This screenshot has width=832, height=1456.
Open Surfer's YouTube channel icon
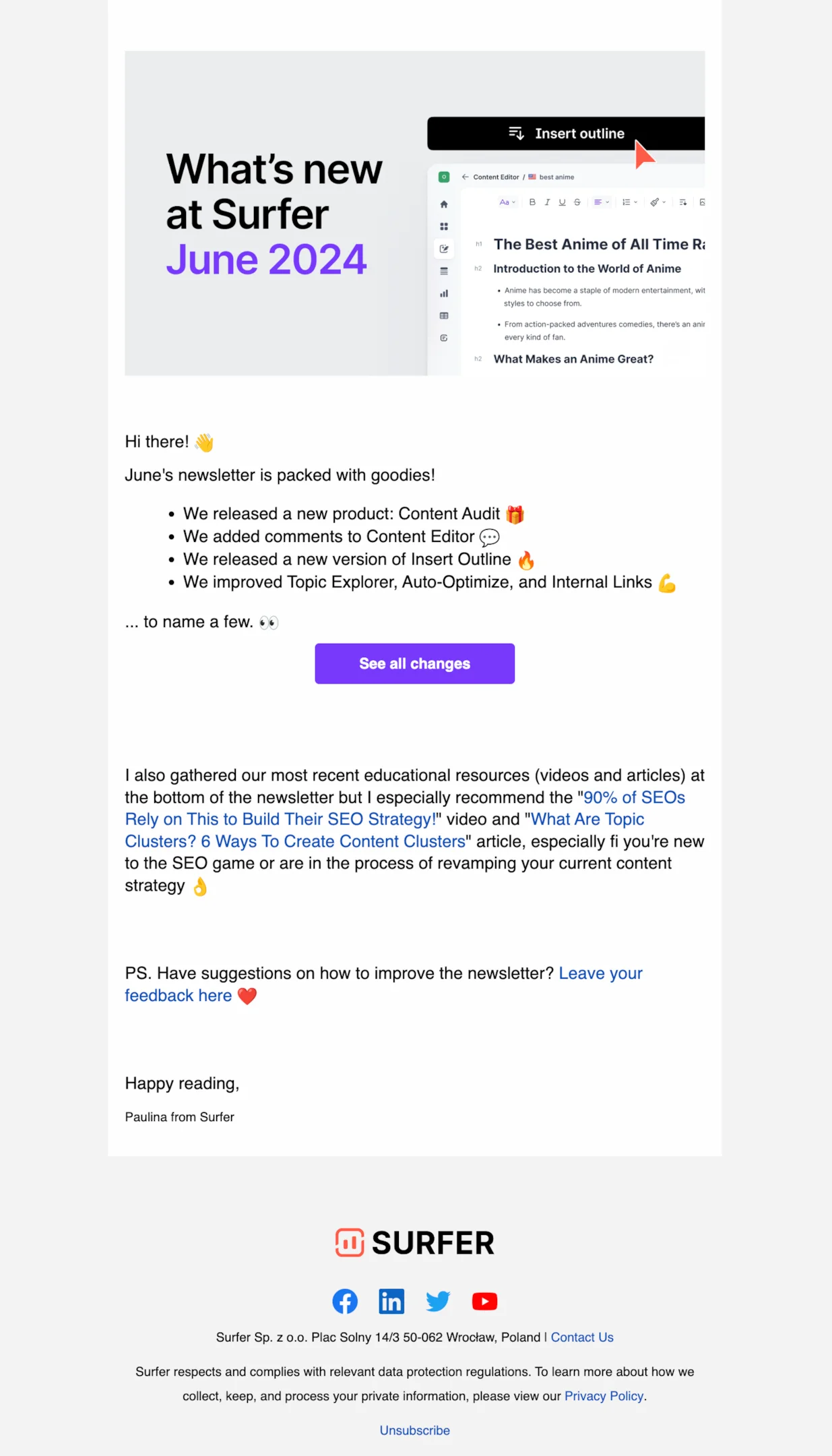[x=484, y=1301]
